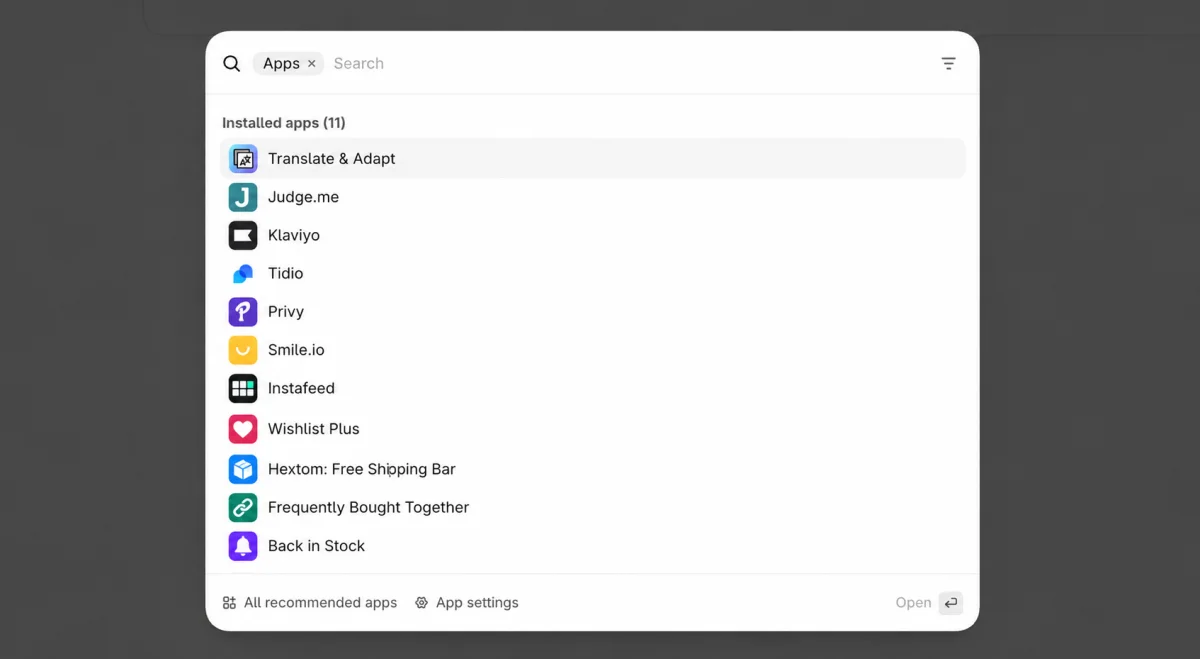Click the Judge.me app icon
Image resolution: width=1200 pixels, height=659 pixels.
coord(243,197)
